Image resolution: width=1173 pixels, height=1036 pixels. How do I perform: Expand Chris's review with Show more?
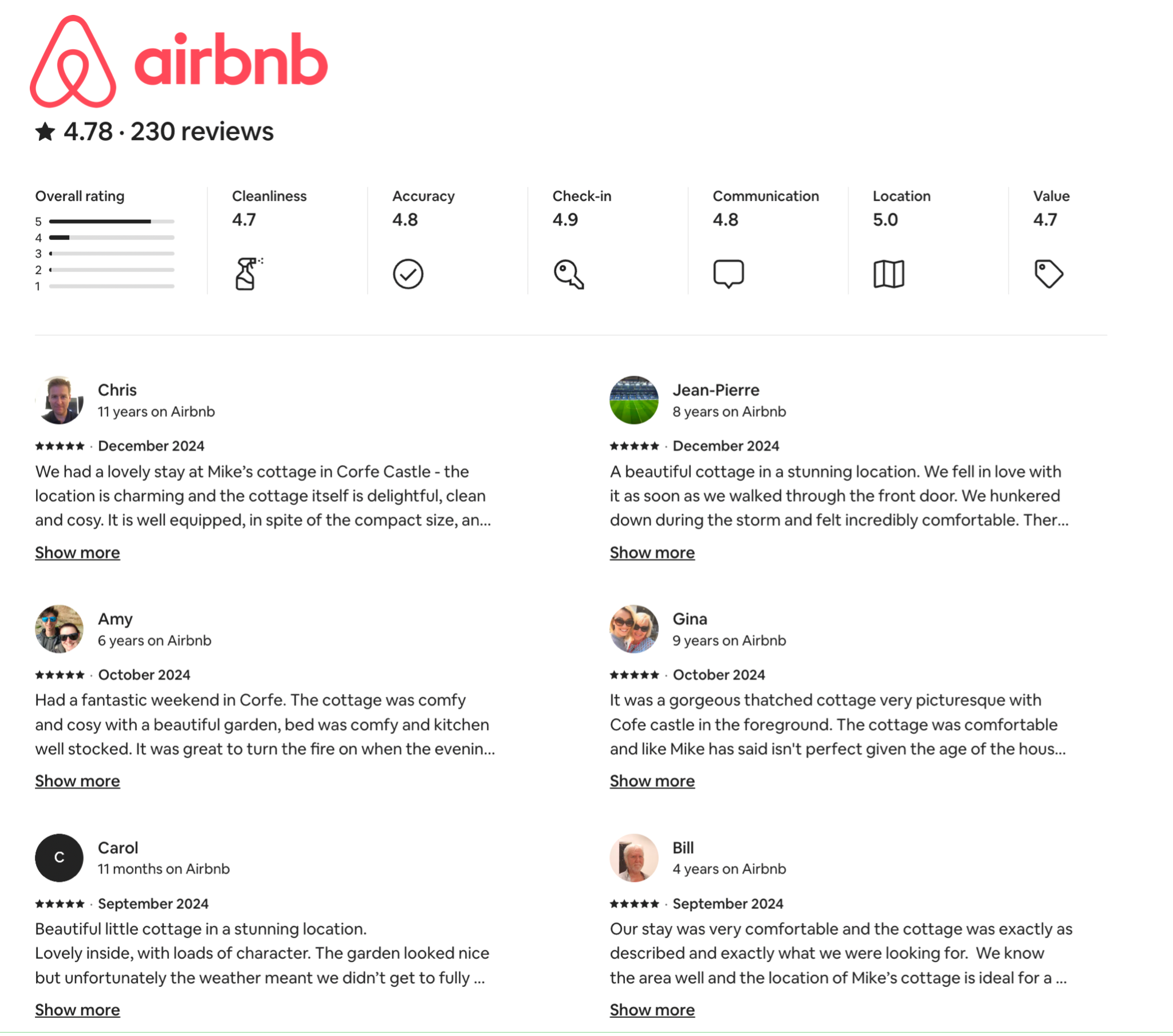[x=77, y=553]
